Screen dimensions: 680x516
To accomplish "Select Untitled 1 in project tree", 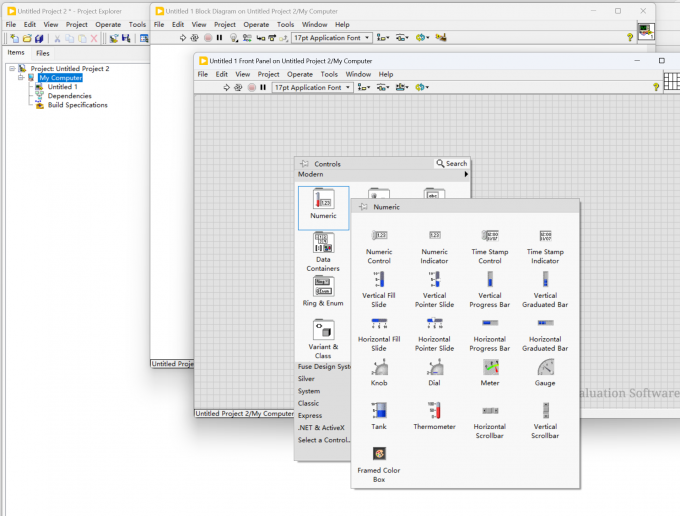I will click(x=62, y=87).
